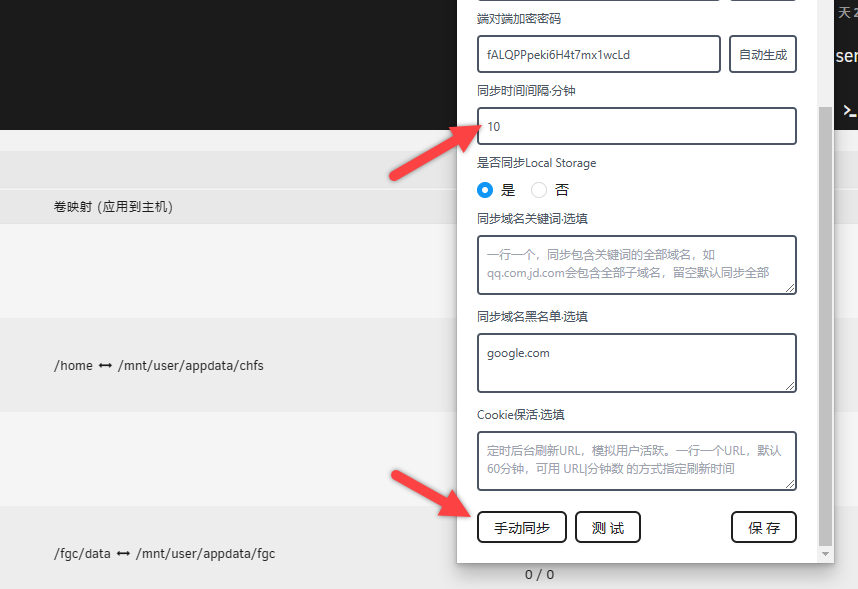Click the scrollbar down arrow of the panel

[x=825, y=553]
